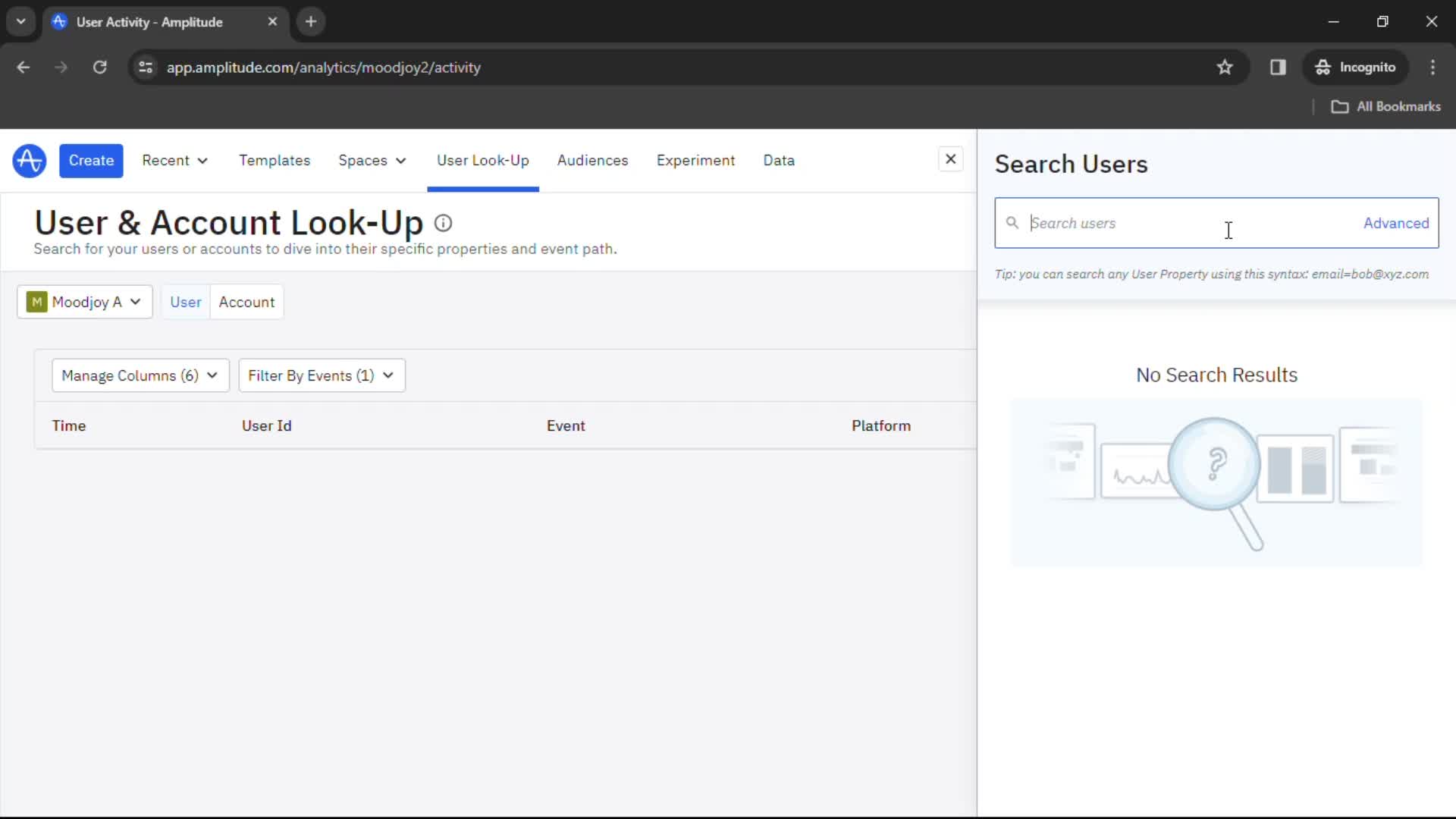The height and width of the screenshot is (819, 1456).
Task: Click the forward navigation arrow
Action: (61, 67)
